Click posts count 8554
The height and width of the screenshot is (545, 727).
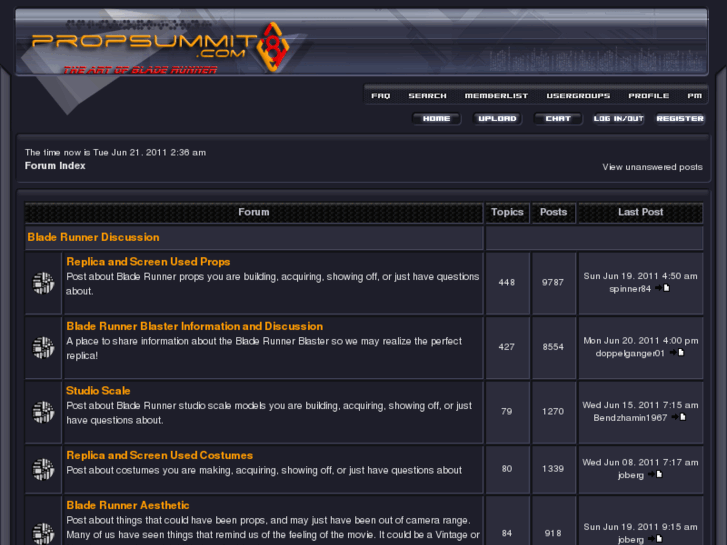pyautogui.click(x=553, y=346)
